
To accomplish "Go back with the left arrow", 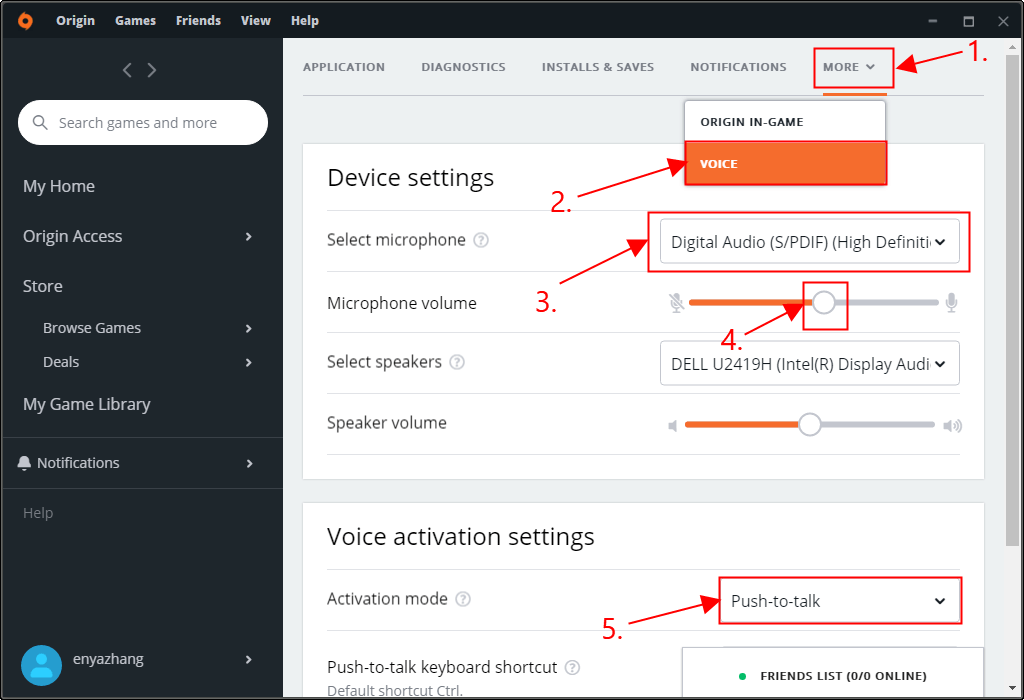I will [127, 70].
